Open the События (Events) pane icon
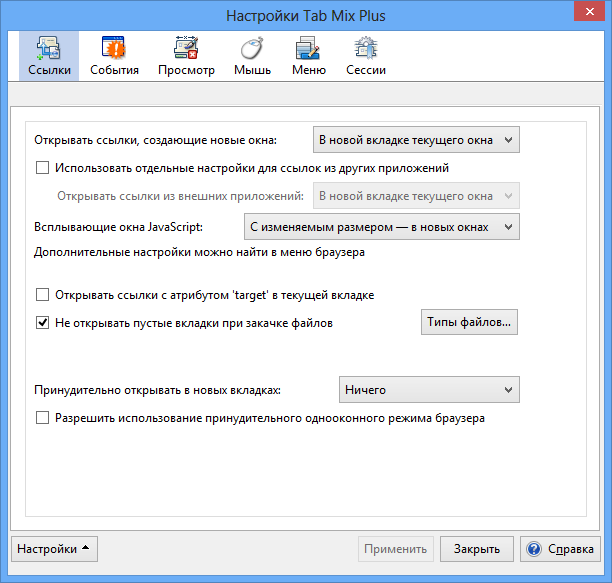 [x=114, y=56]
